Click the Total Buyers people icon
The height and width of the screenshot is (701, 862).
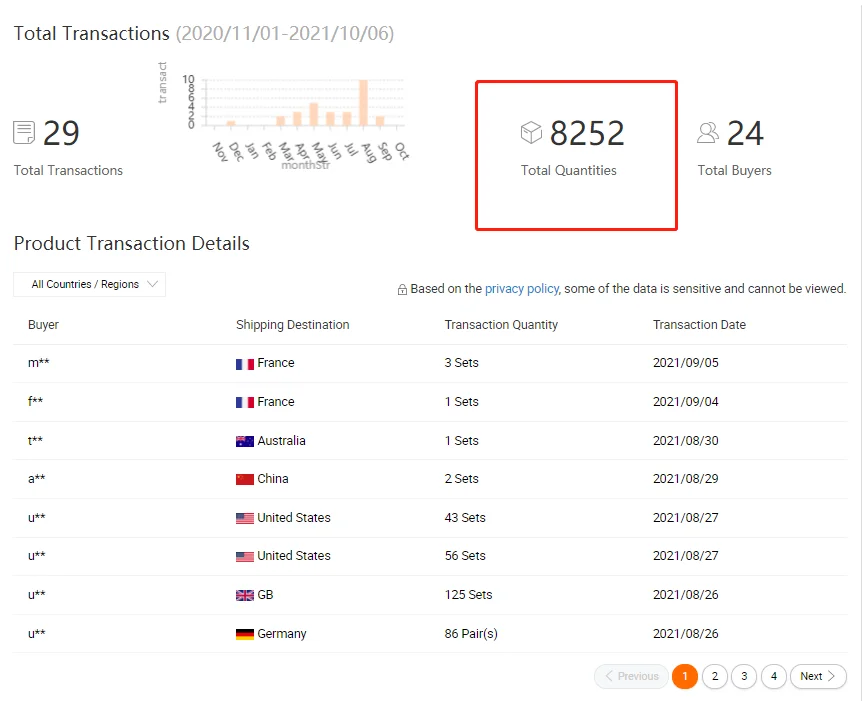(708, 133)
